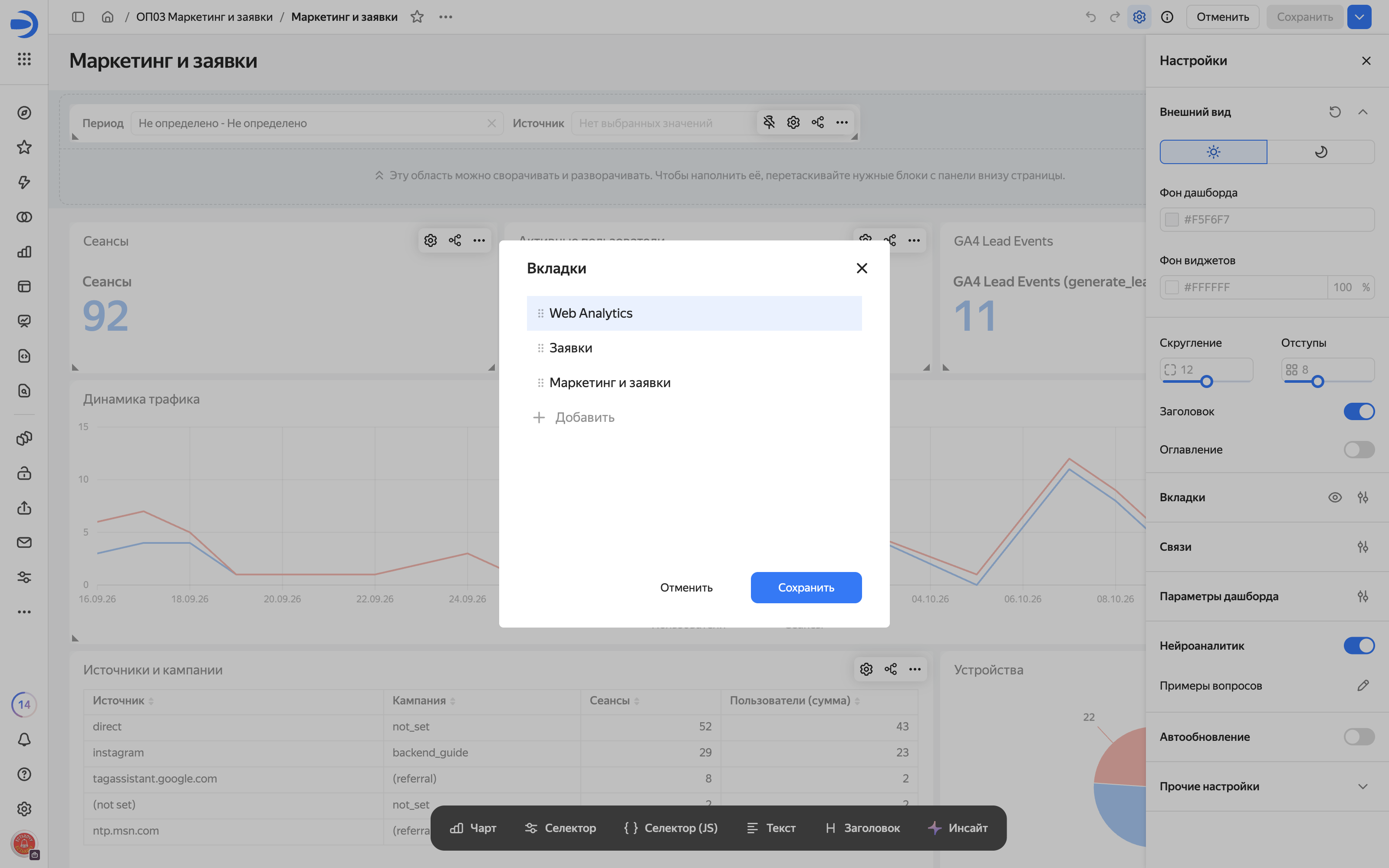The width and height of the screenshot is (1389, 868).
Task: Toggle the Нейроаналитик switch
Action: click(x=1359, y=646)
